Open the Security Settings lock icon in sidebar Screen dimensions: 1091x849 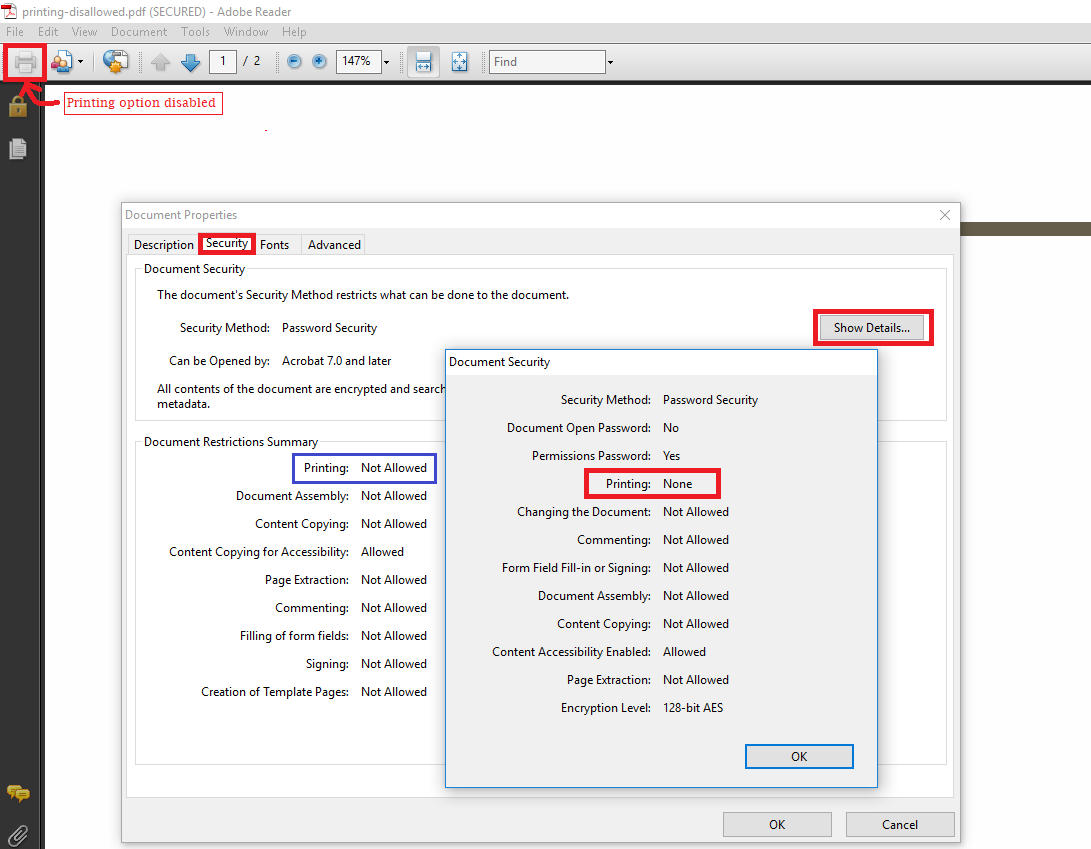(16, 107)
